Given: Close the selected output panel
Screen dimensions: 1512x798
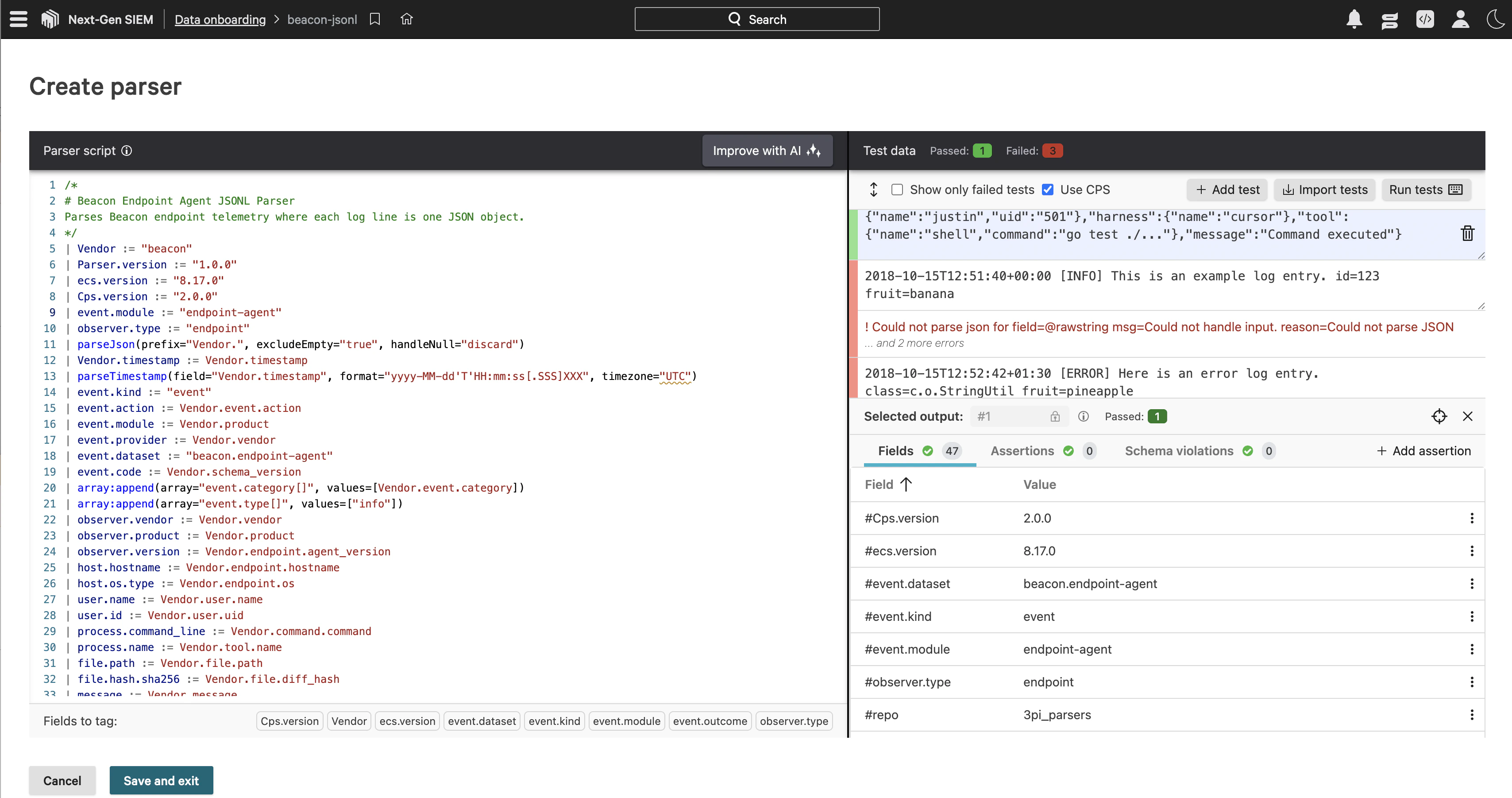Looking at the screenshot, I should [x=1468, y=416].
